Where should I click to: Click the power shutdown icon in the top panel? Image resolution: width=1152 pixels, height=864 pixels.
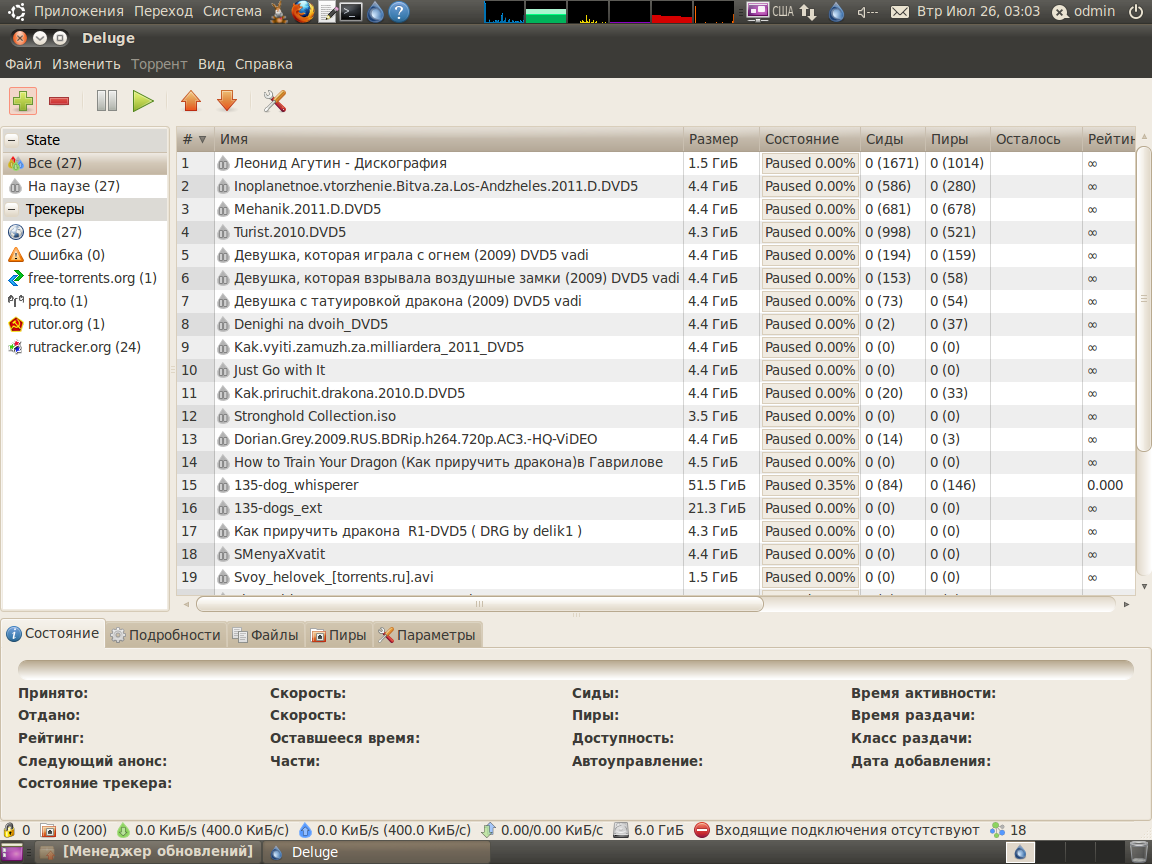click(1136, 11)
